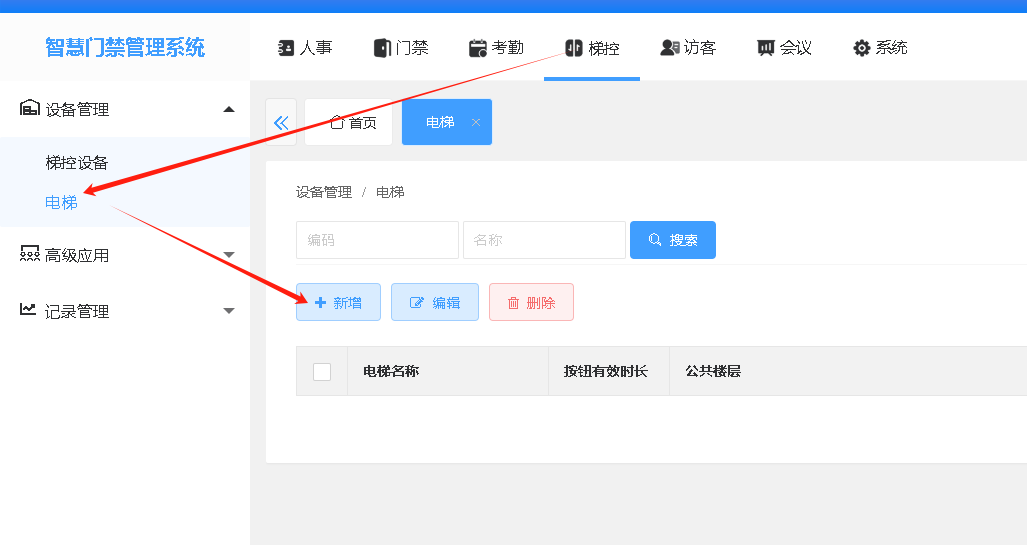Click the 智慧门禁管理系统 logo title
1027x545 pixels.
125,47
